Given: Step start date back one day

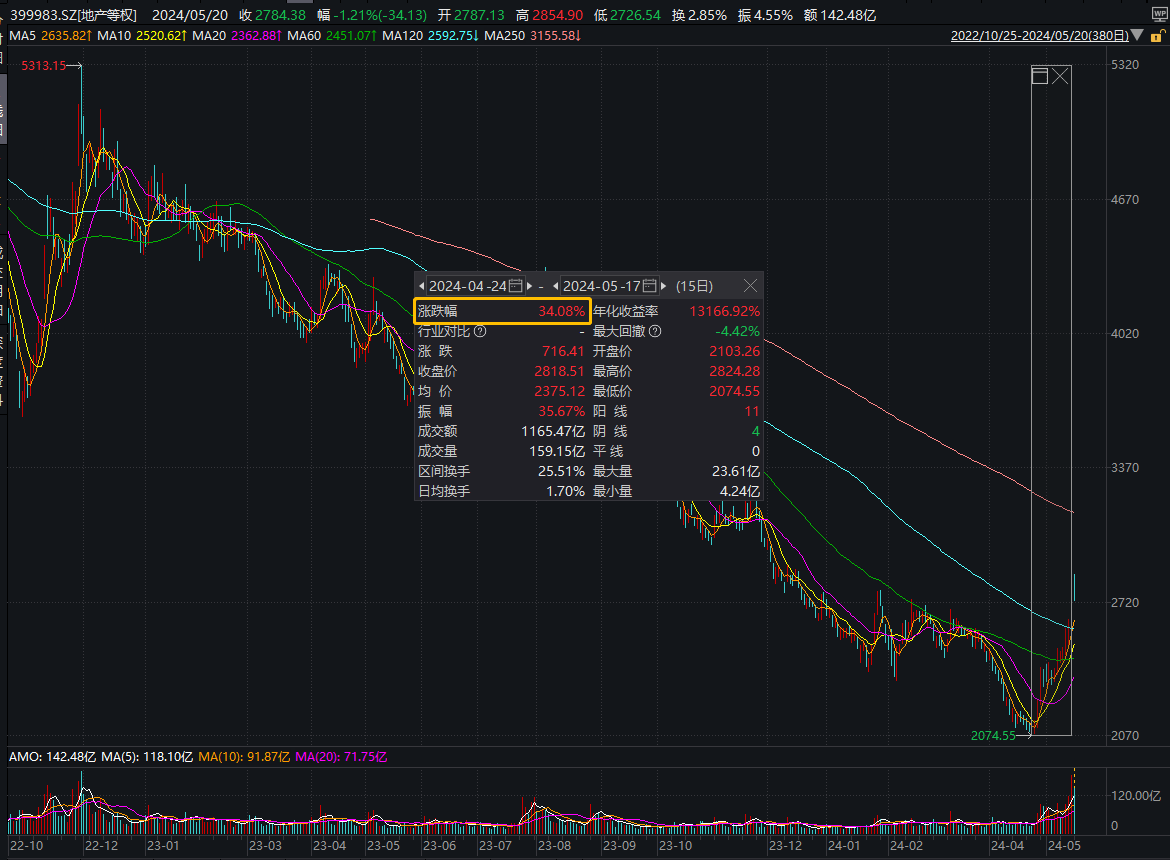Looking at the screenshot, I should click(x=421, y=286).
